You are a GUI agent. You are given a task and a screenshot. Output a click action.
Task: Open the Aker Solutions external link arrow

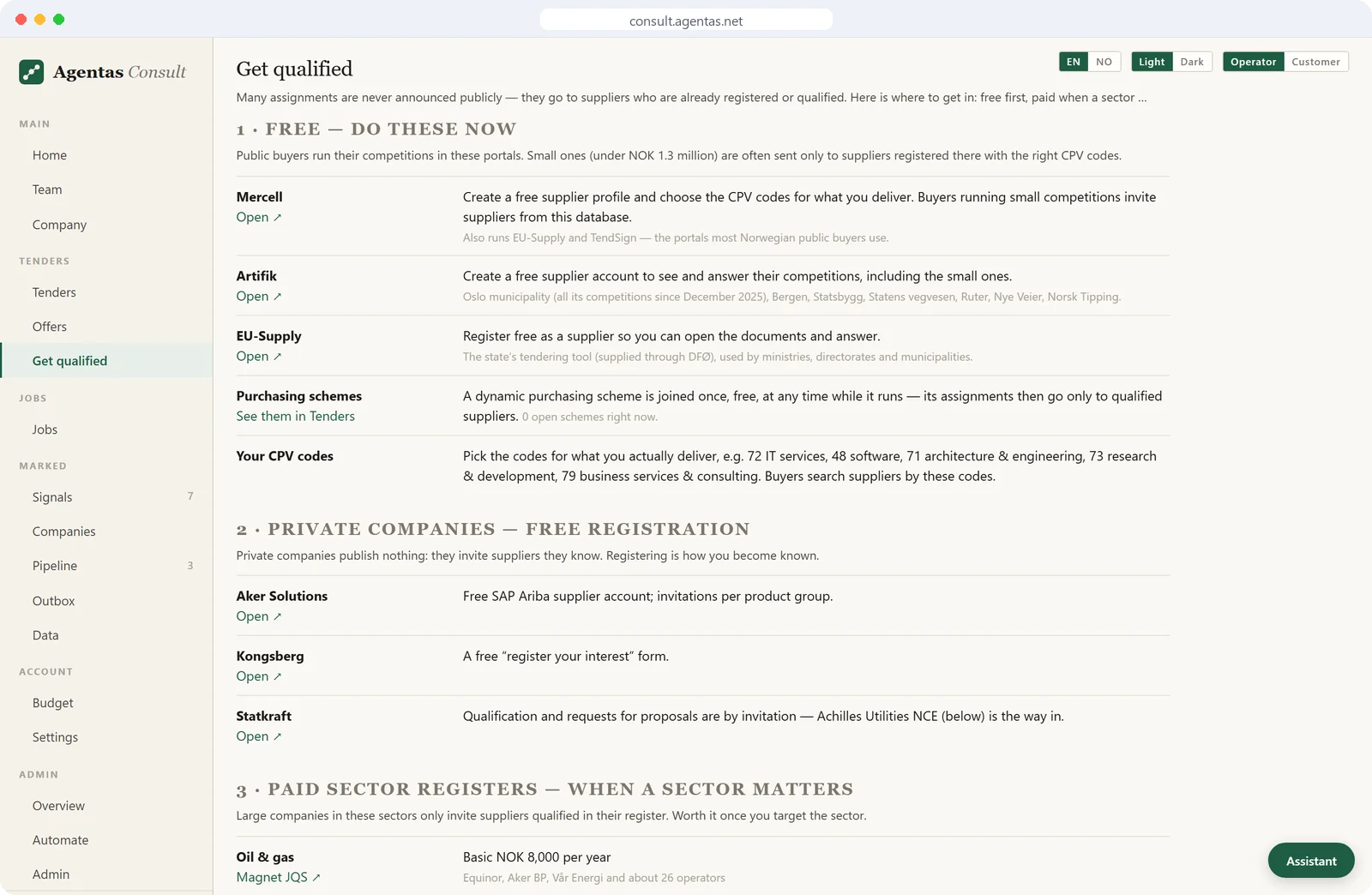click(277, 616)
